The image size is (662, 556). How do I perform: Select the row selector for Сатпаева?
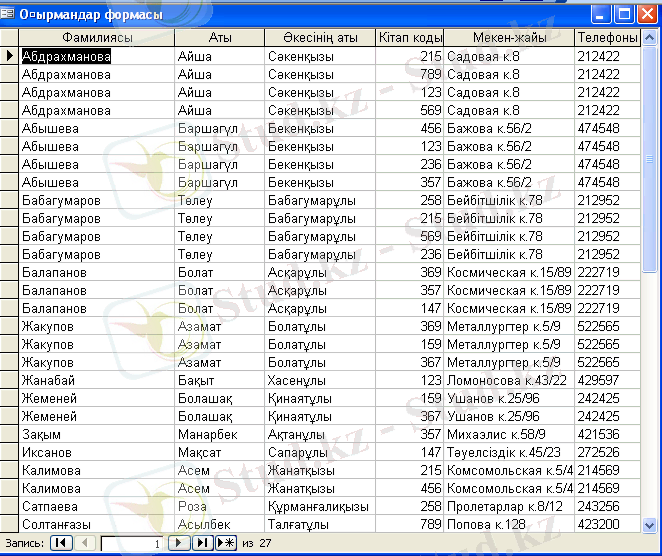pyautogui.click(x=10, y=507)
